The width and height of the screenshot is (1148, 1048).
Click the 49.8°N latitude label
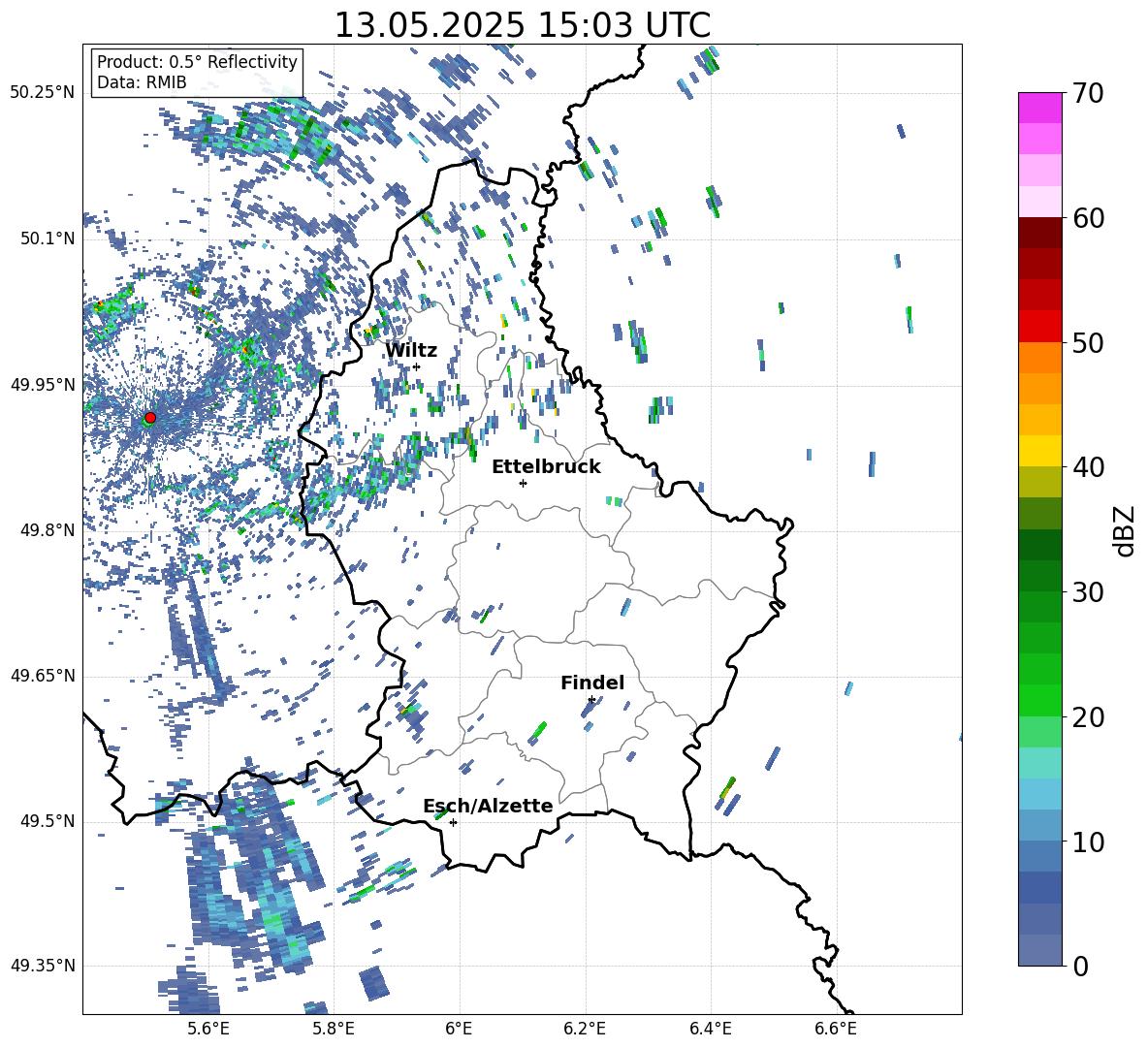click(x=47, y=530)
